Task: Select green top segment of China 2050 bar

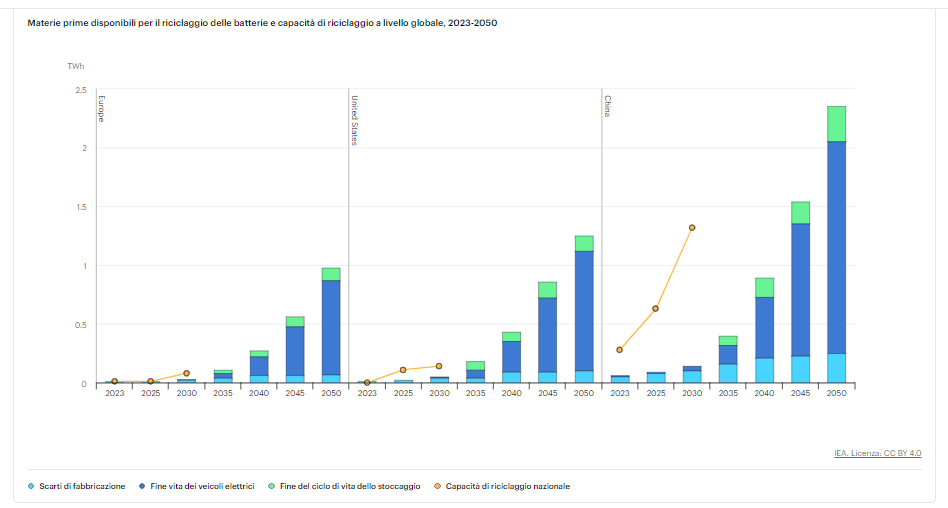Action: point(836,124)
